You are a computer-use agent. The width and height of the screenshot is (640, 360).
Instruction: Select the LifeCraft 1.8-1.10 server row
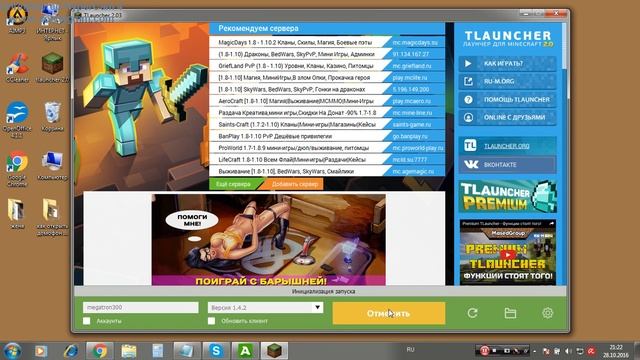pos(327,160)
